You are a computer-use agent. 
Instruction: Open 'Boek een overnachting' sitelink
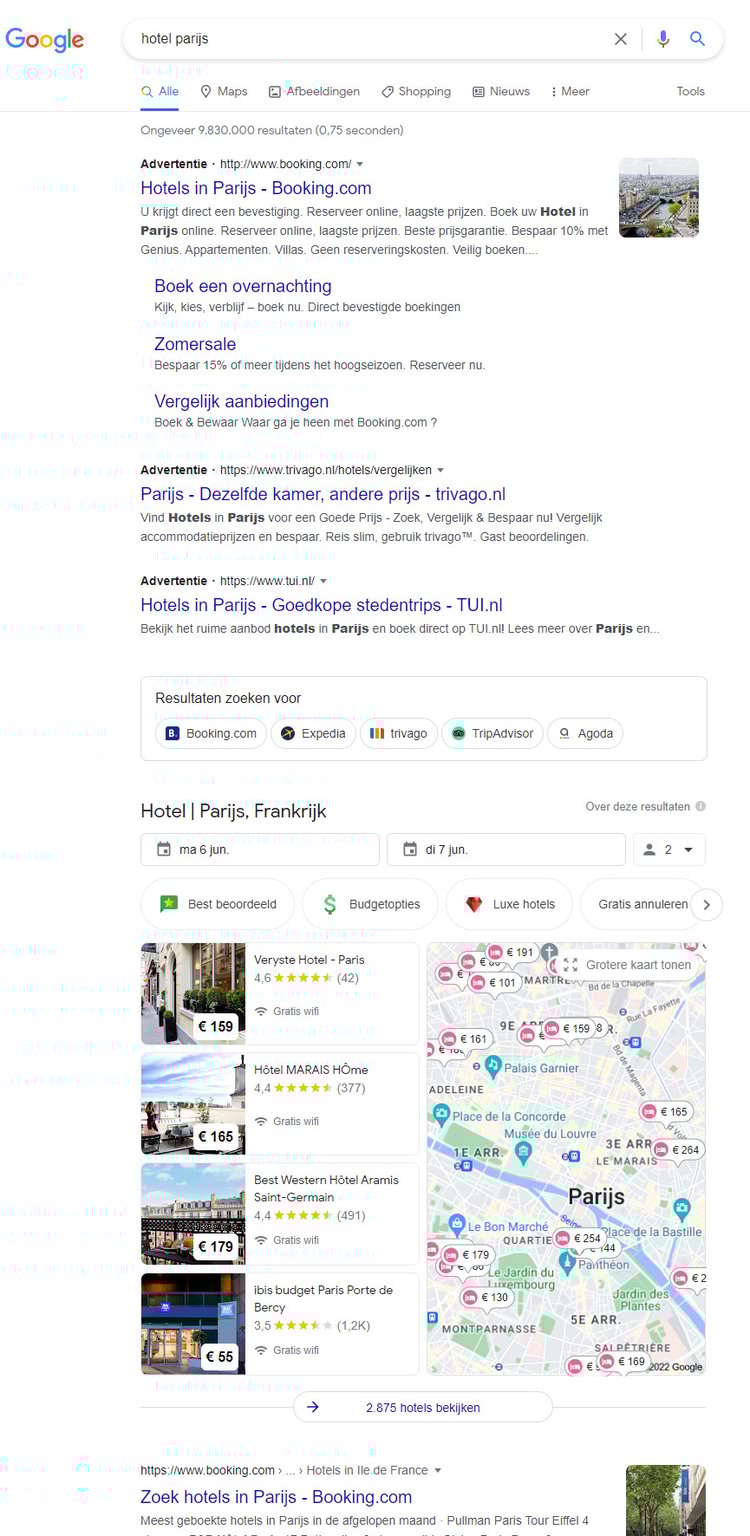point(243,286)
